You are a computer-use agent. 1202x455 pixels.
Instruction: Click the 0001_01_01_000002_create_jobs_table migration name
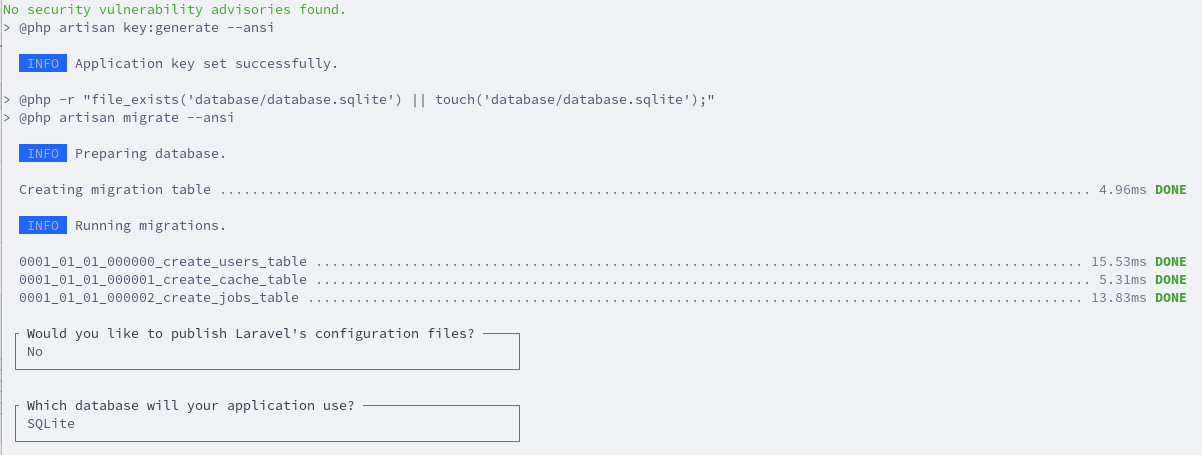[x=159, y=298]
